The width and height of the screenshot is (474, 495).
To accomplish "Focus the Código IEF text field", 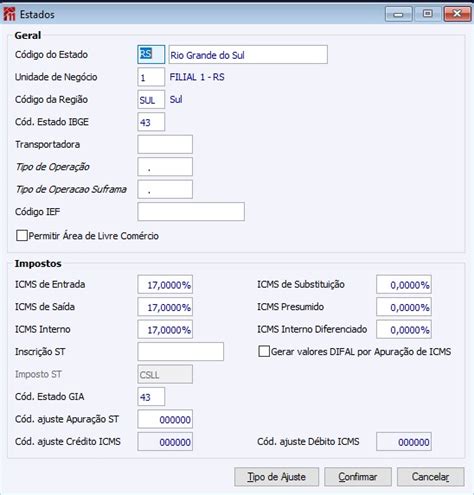I will (191, 212).
